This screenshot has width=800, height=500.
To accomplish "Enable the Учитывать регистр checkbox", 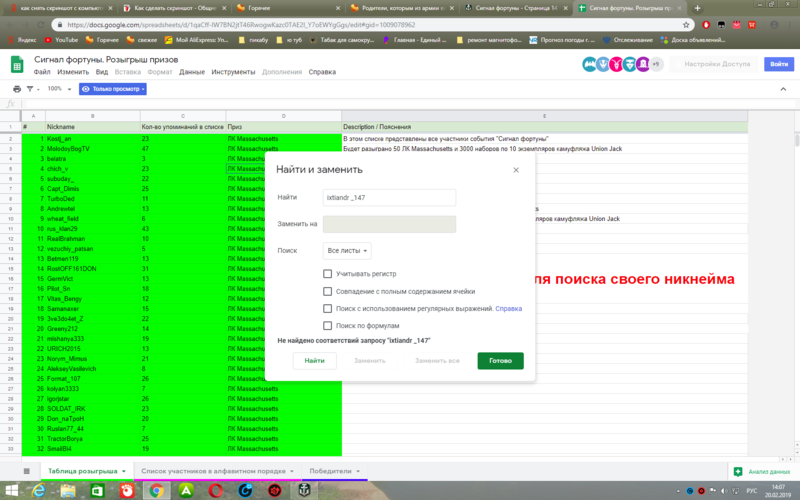I will click(x=328, y=274).
